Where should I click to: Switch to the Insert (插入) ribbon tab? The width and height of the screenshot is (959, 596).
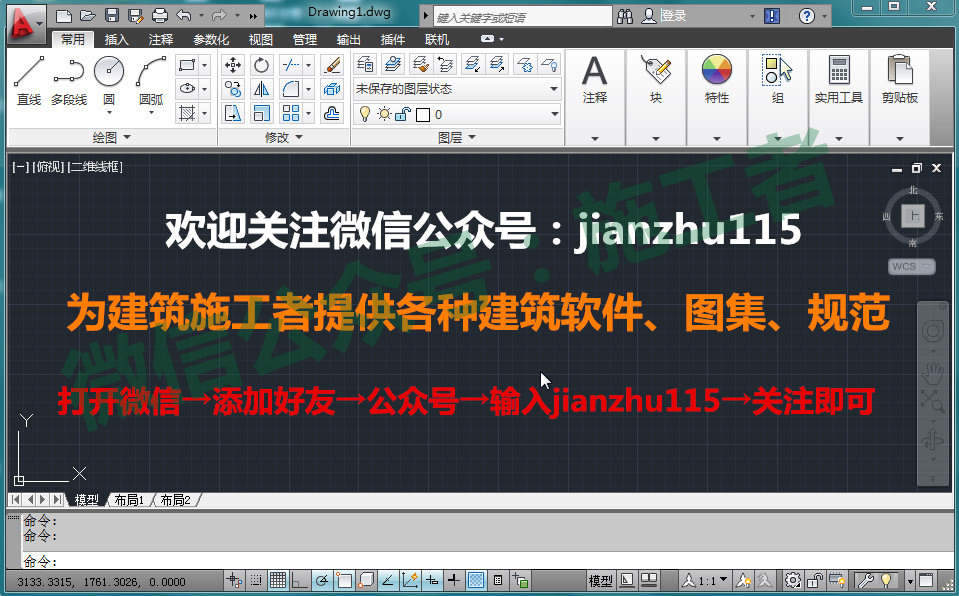click(116, 39)
